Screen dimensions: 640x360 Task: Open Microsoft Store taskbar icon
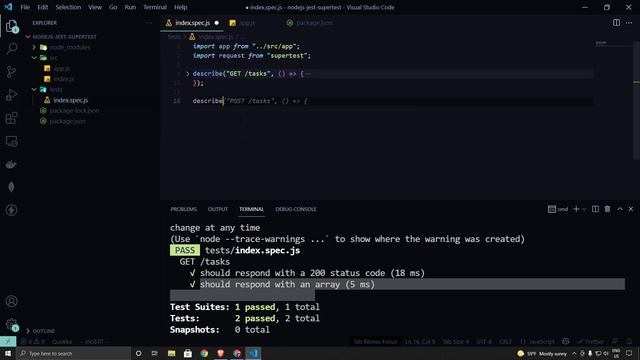[x=188, y=353]
